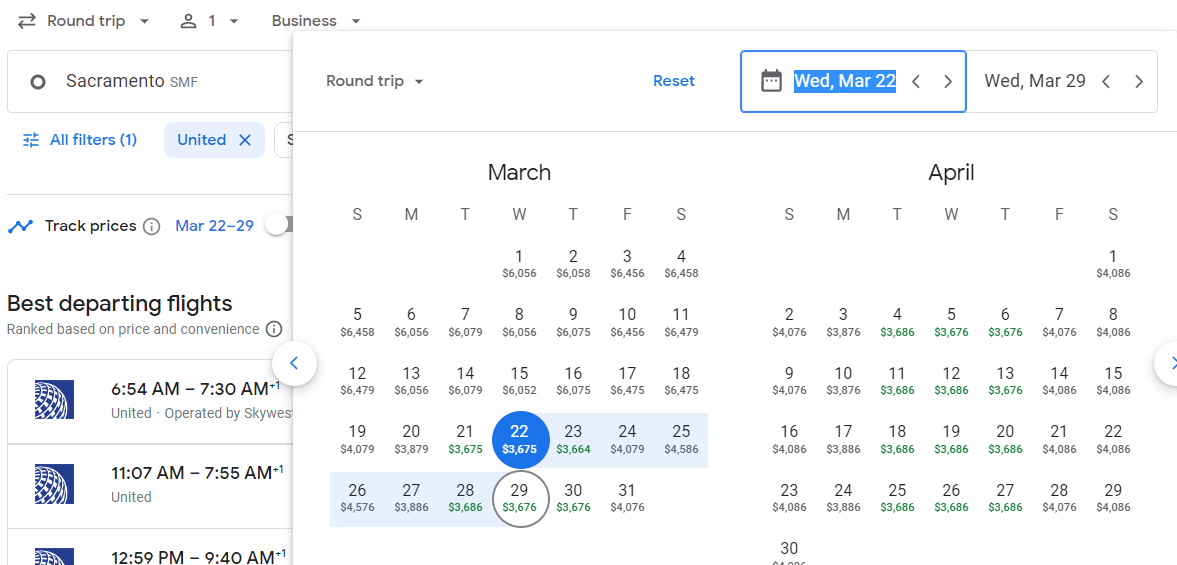The width and height of the screenshot is (1177, 565).
Task: Click the Sacramento SMF origin field
Action: click(x=150, y=82)
